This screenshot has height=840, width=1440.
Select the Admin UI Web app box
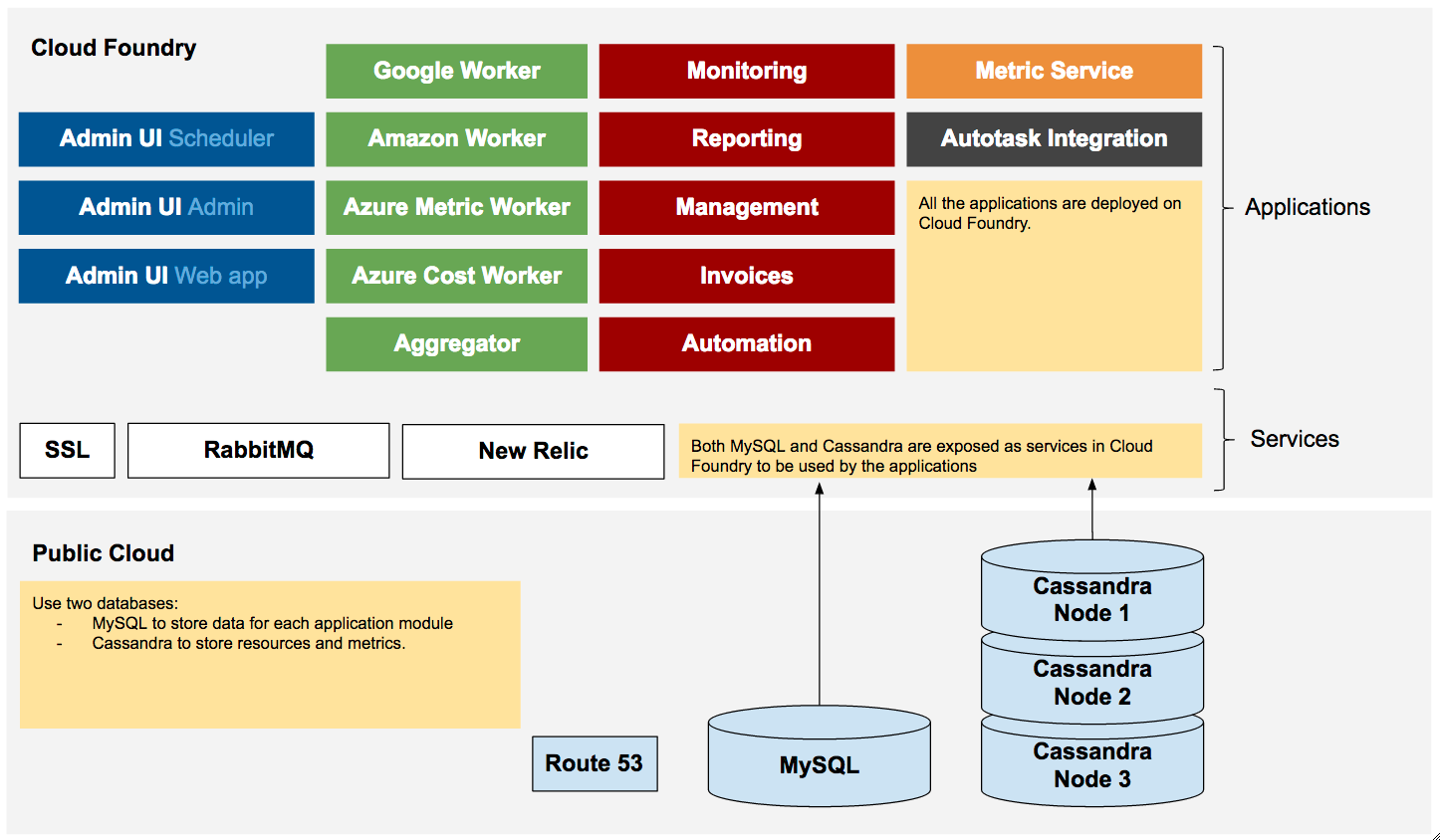point(166,276)
